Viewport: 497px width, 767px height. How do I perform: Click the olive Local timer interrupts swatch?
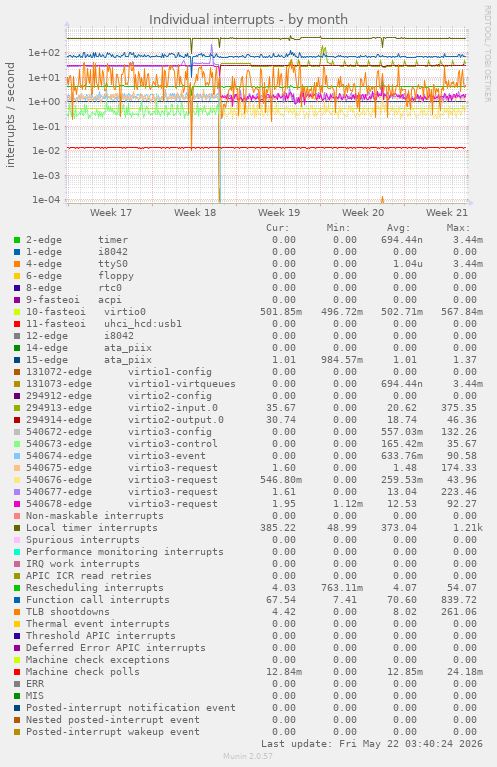coord(17,528)
